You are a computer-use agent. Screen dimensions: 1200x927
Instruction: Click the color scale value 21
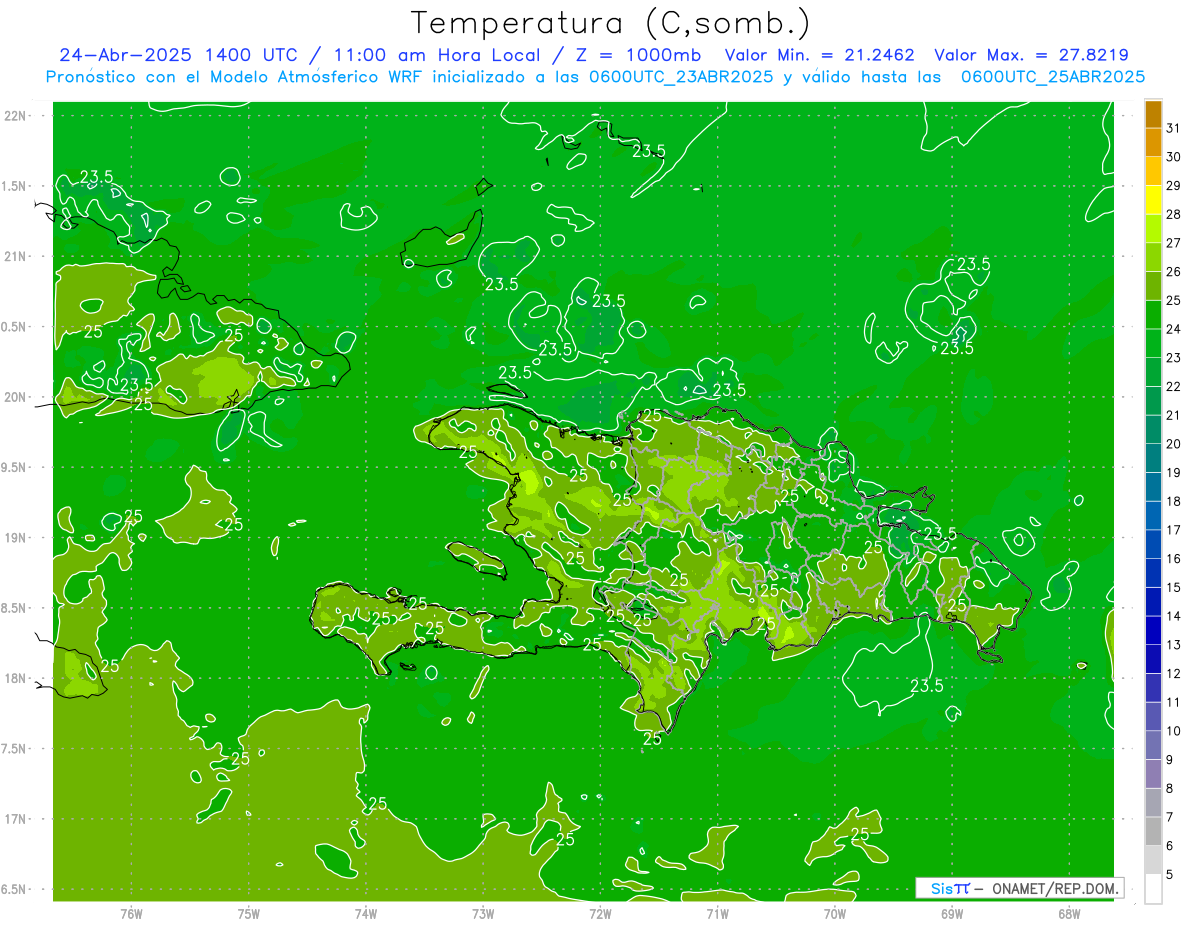tap(1174, 415)
